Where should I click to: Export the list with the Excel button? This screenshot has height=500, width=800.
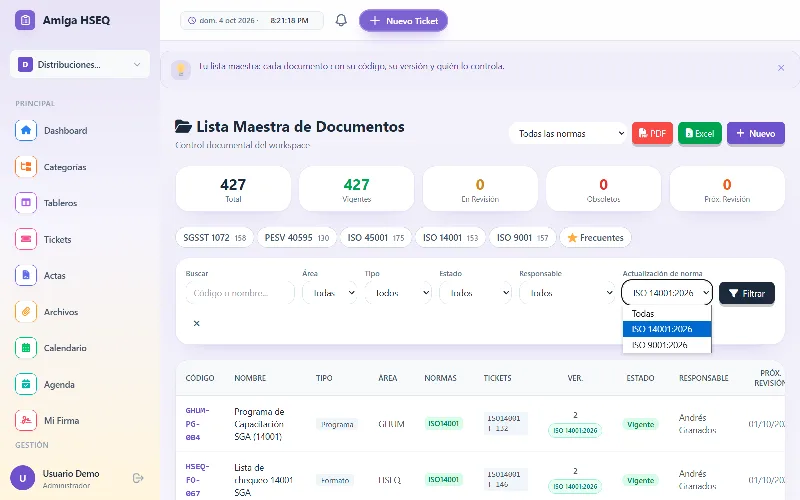coord(700,134)
